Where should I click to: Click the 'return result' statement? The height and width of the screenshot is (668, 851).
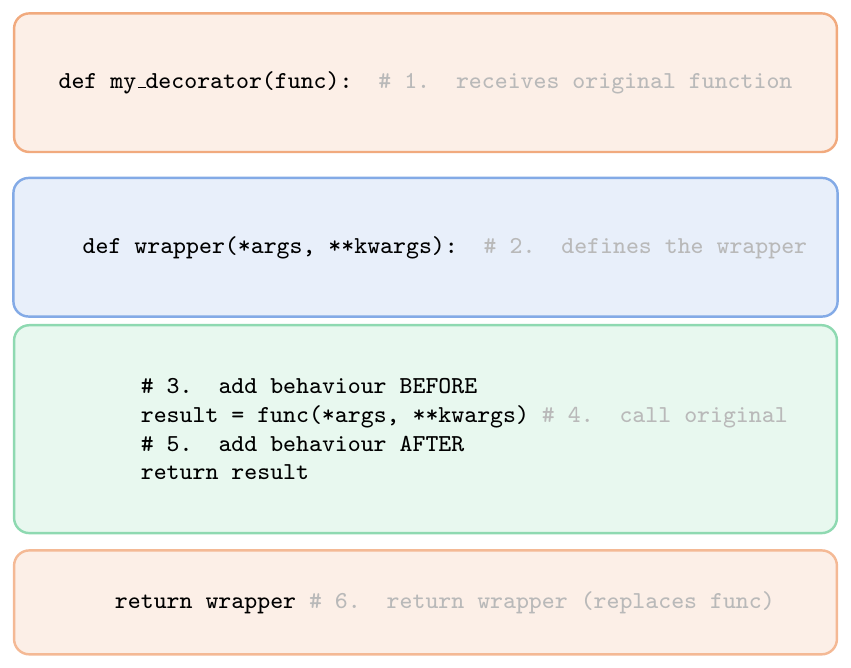pyautogui.click(x=224, y=473)
